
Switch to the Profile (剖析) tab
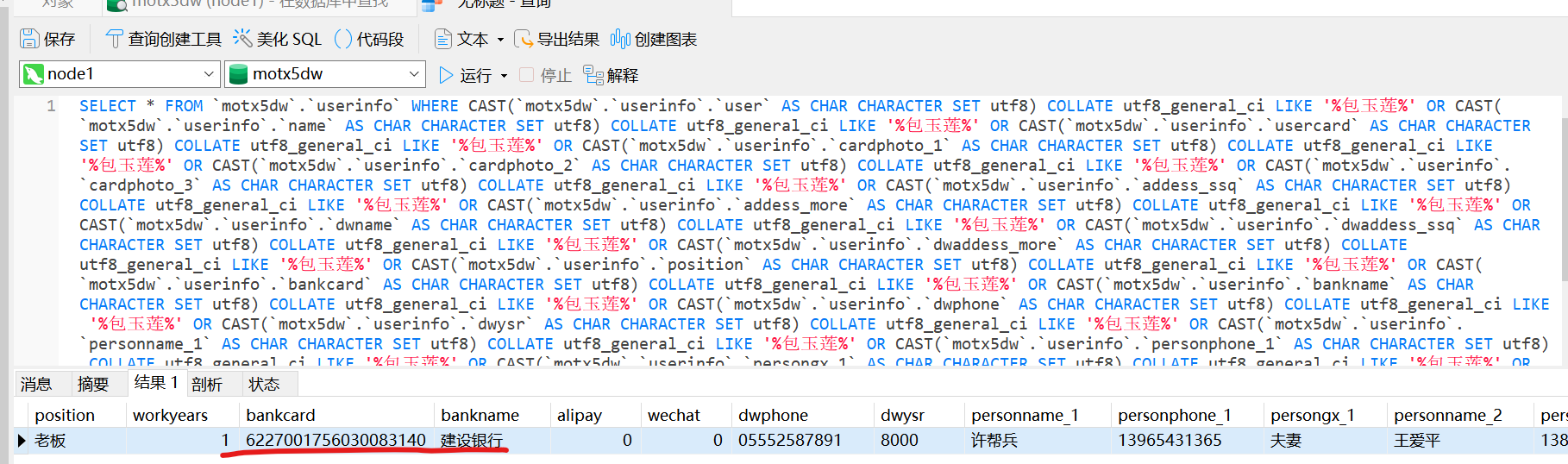(207, 384)
